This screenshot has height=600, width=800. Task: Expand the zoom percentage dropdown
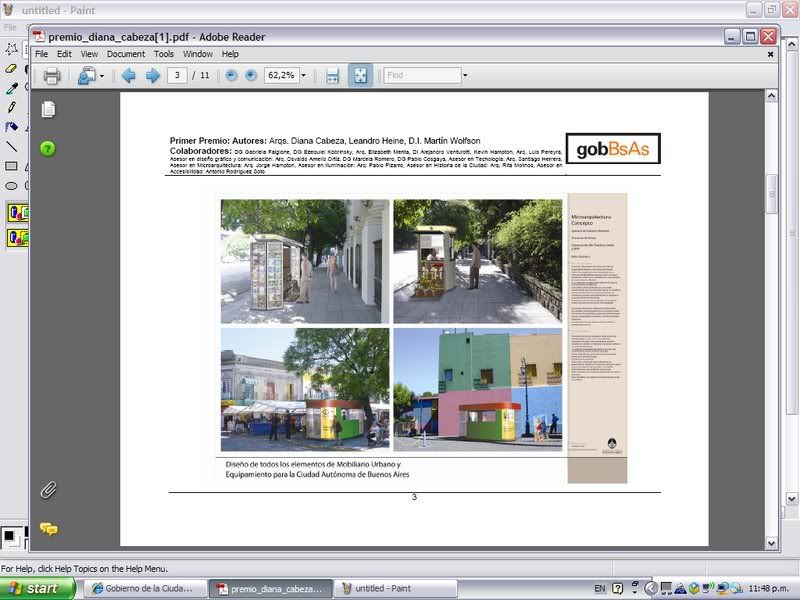click(x=305, y=75)
